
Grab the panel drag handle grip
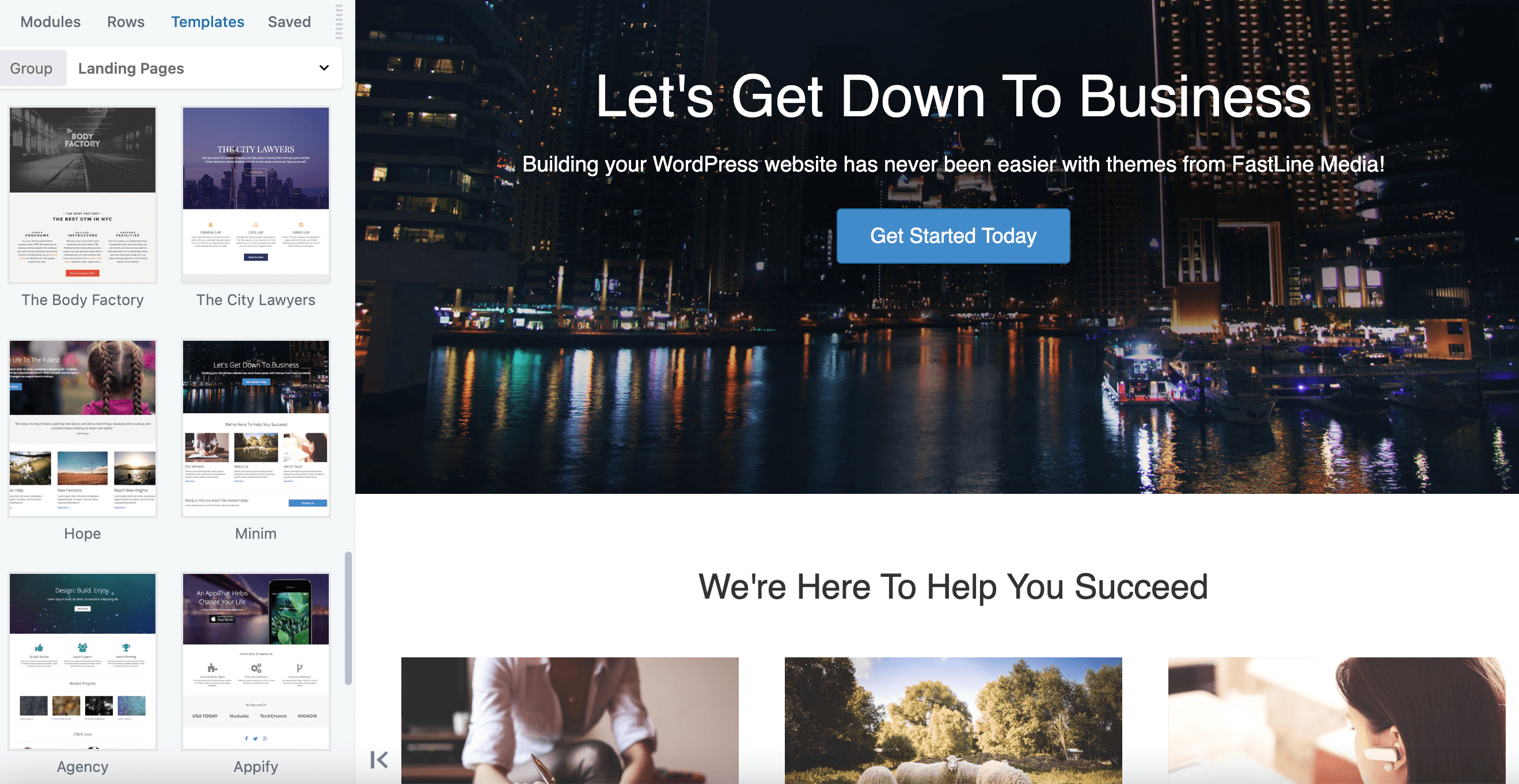339,22
